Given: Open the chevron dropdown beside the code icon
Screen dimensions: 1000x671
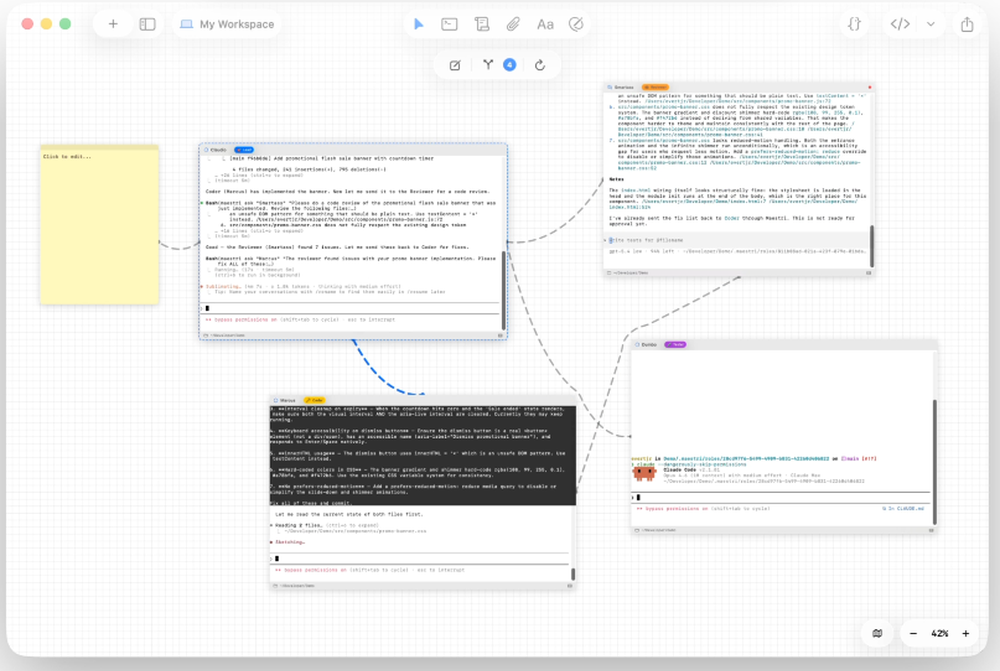Looking at the screenshot, I should click(x=930, y=22).
